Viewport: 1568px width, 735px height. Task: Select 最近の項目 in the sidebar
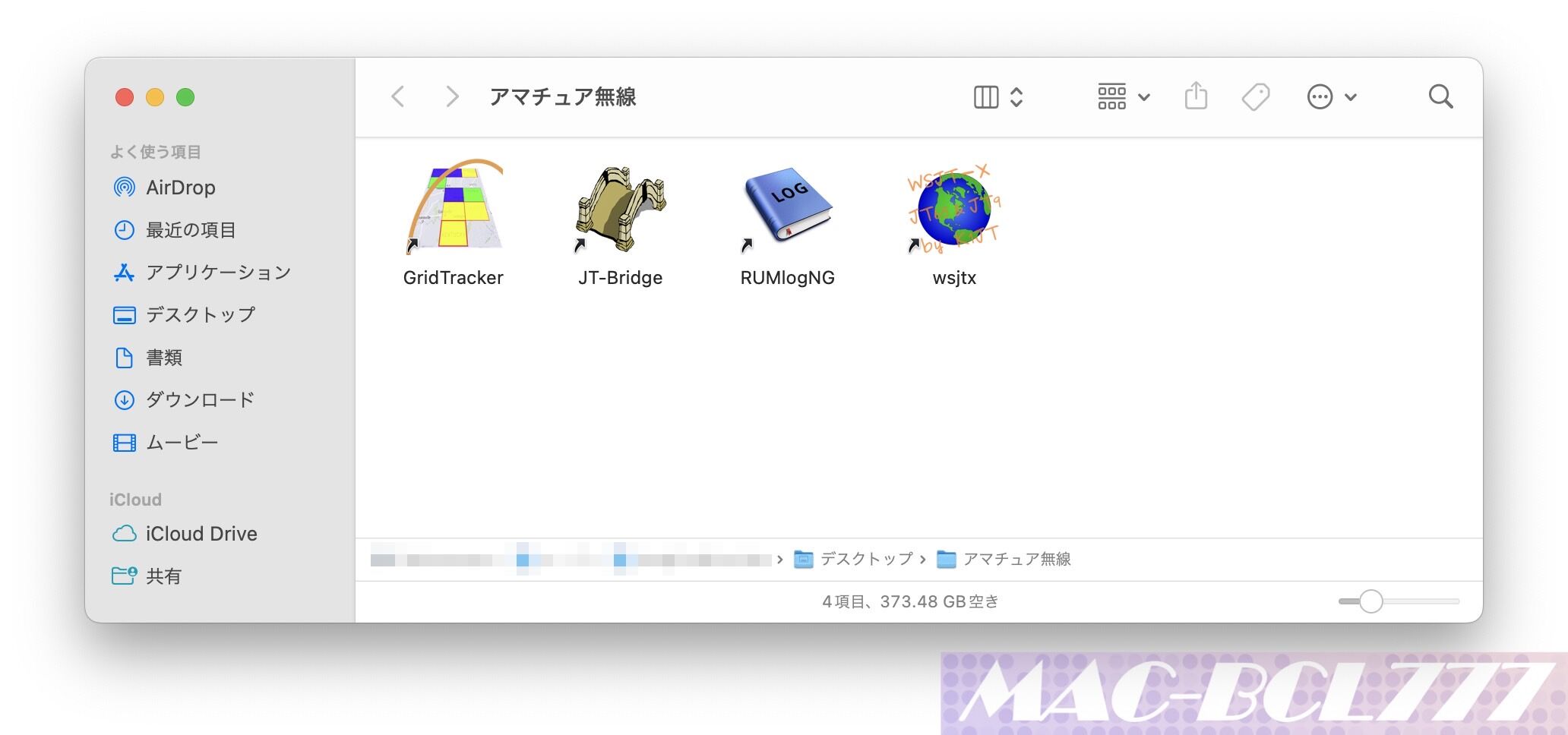click(x=191, y=230)
